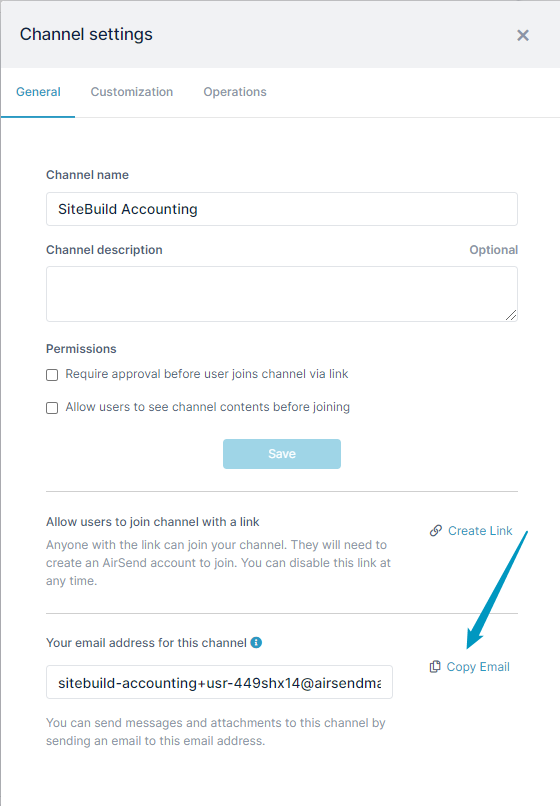Click the 'Channel description' field label
The height and width of the screenshot is (806, 560).
[x=104, y=250]
